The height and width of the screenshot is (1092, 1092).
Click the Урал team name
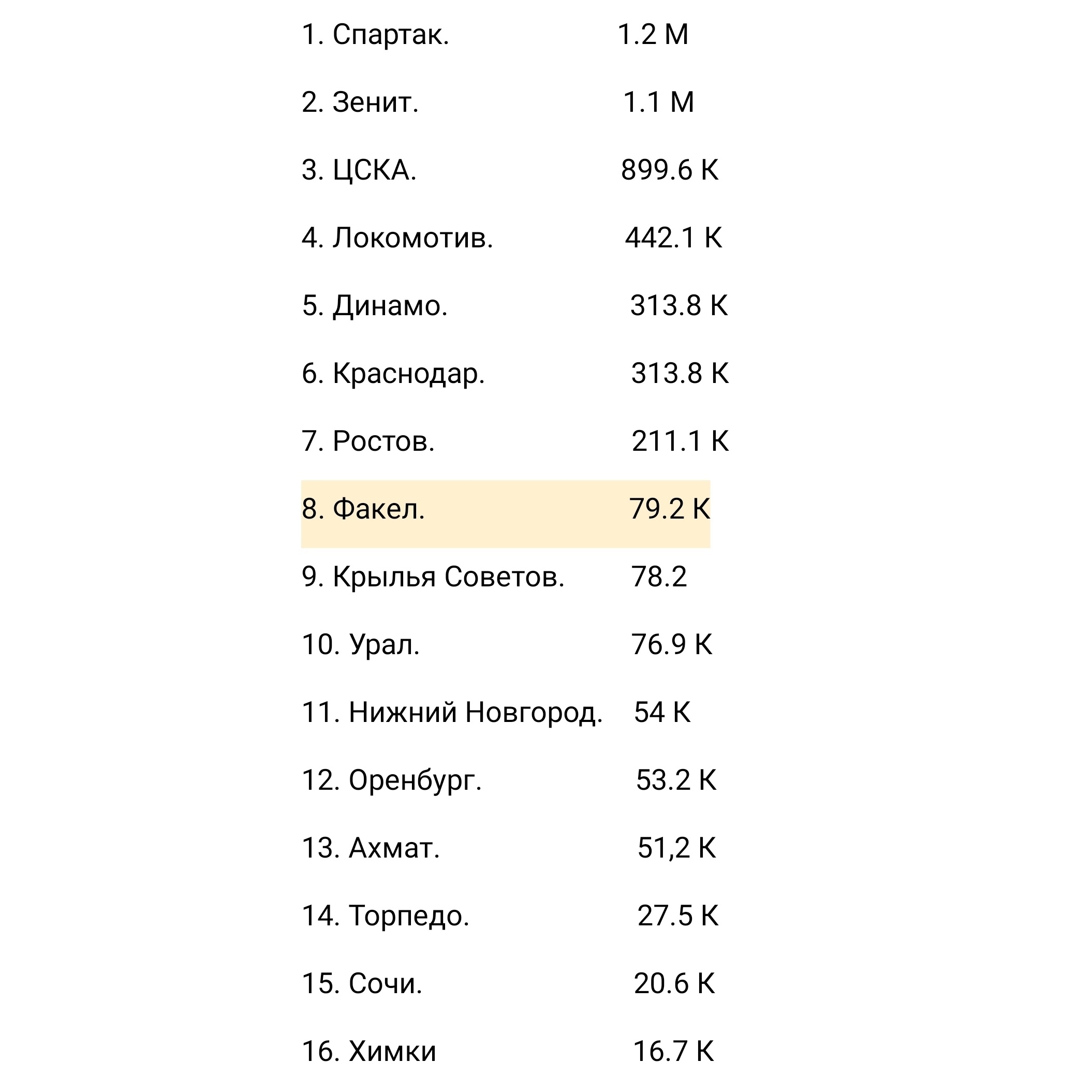(x=384, y=645)
